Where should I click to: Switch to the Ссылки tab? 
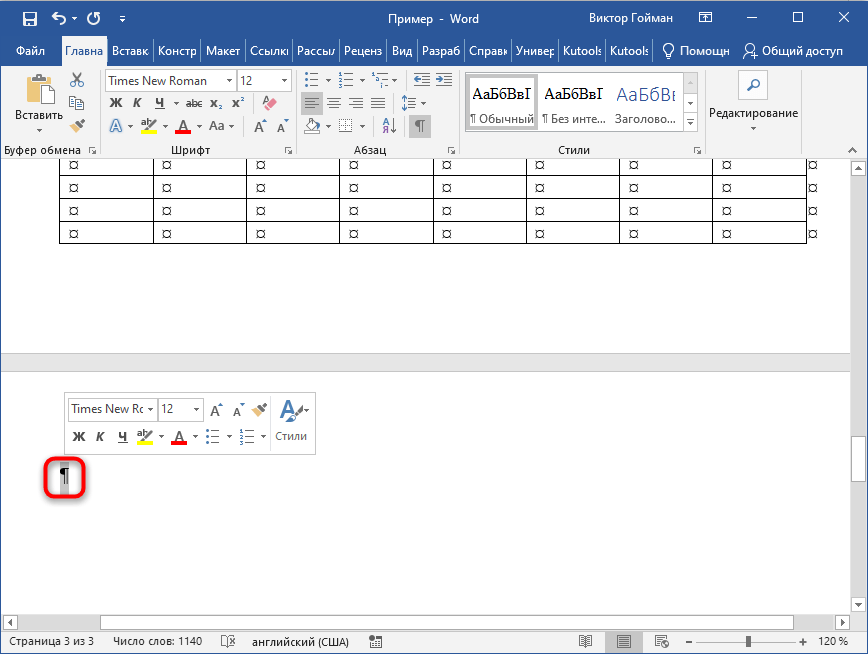pos(269,51)
